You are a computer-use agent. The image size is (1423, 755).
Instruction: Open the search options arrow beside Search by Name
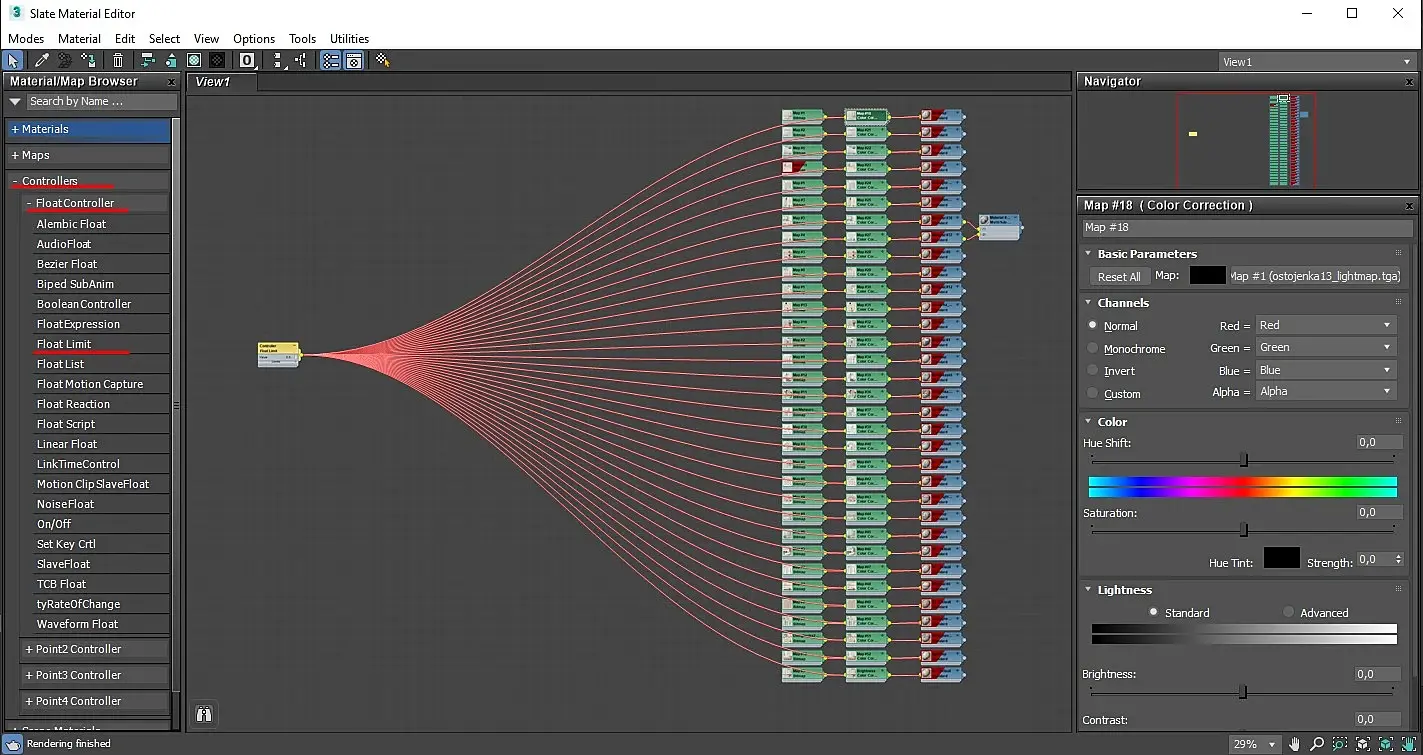(x=15, y=101)
